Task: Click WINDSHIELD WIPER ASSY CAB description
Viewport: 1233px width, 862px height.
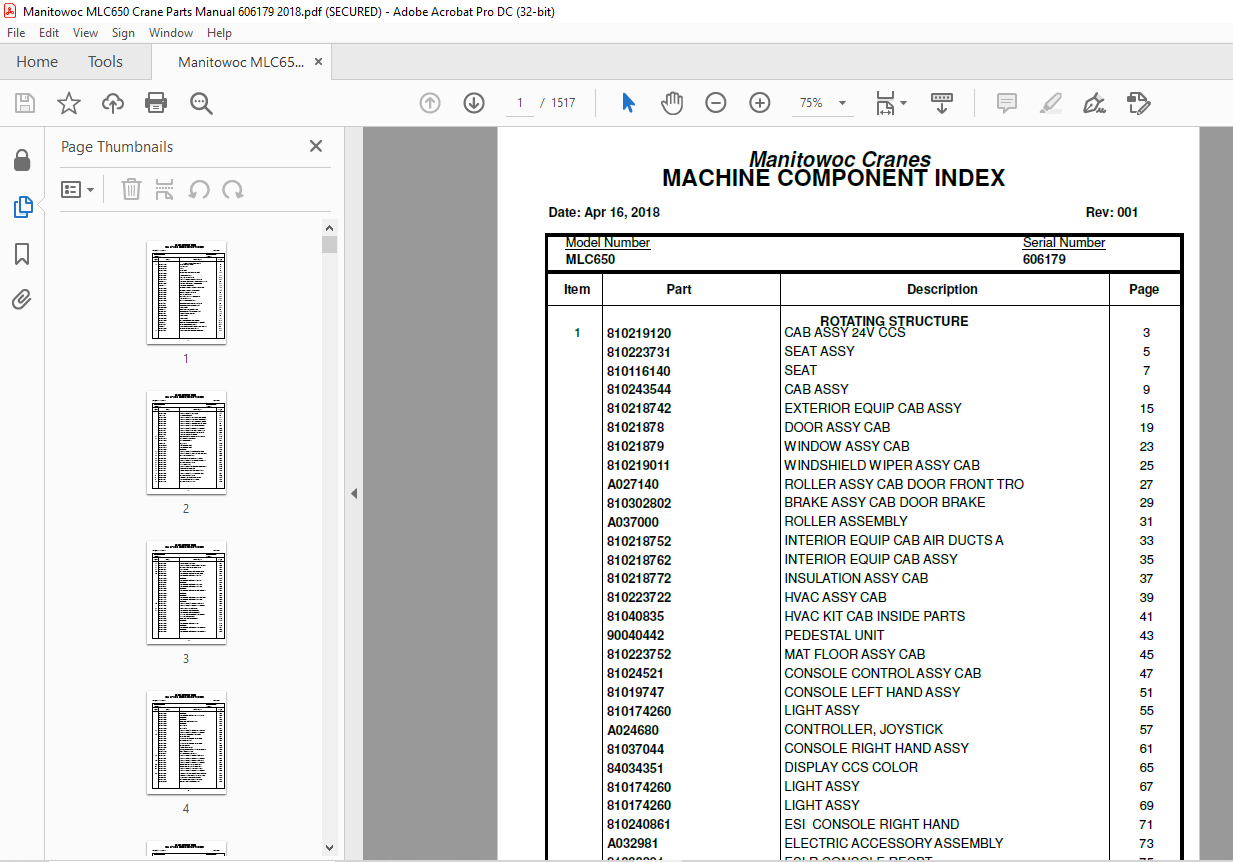Action: coord(882,465)
